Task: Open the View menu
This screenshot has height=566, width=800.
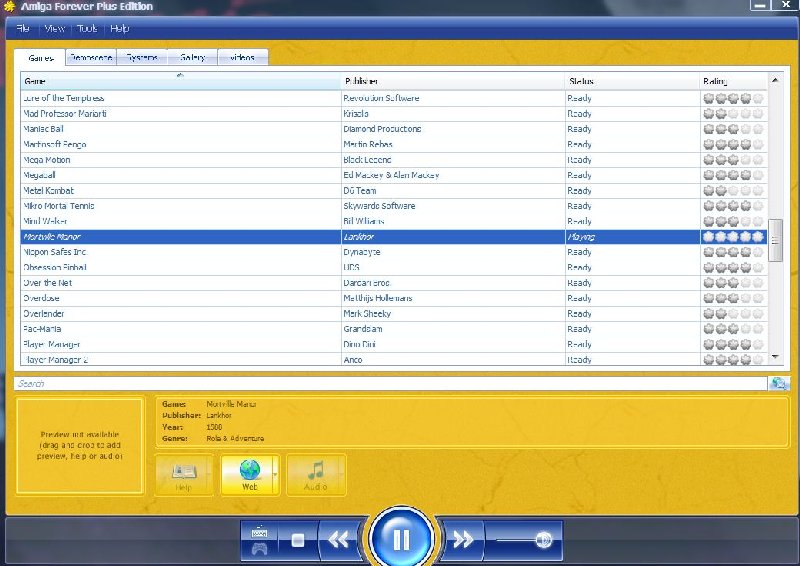Action: pyautogui.click(x=55, y=29)
